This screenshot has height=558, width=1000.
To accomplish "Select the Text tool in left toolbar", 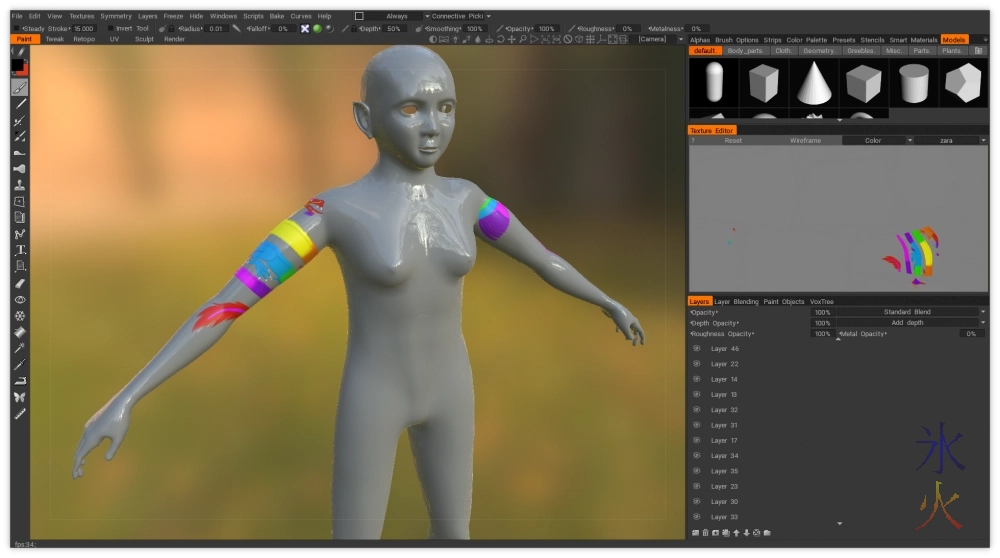I will click(19, 250).
